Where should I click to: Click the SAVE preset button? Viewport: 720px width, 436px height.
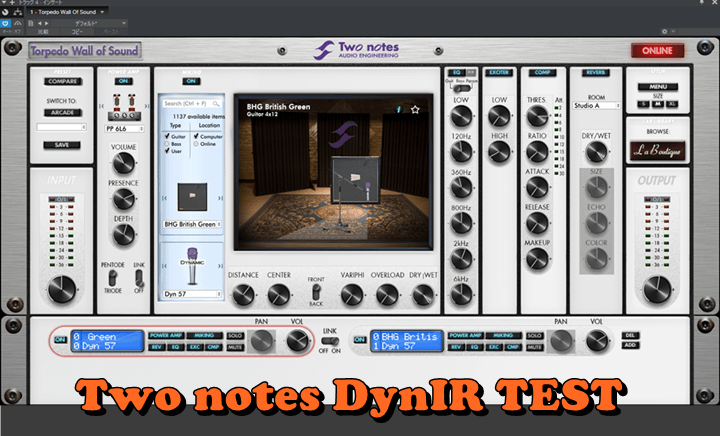62,145
